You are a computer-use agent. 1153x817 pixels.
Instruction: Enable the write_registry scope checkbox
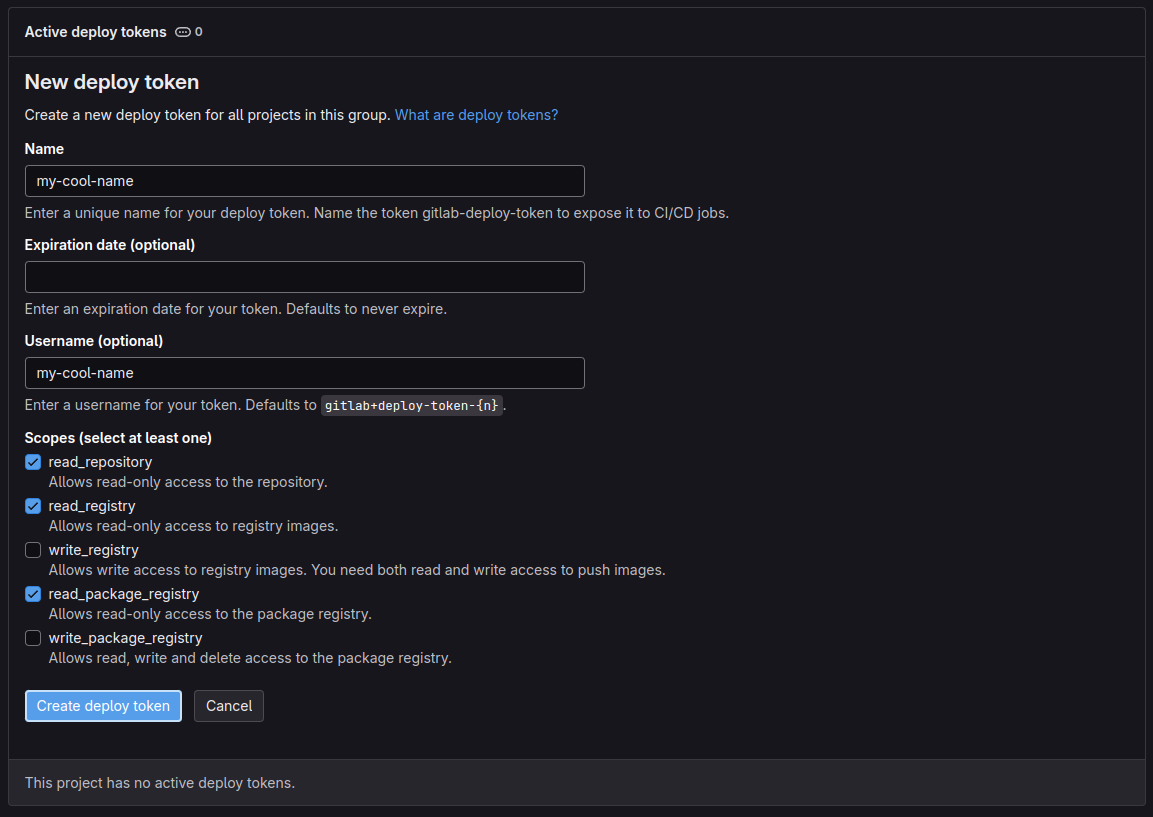33,550
